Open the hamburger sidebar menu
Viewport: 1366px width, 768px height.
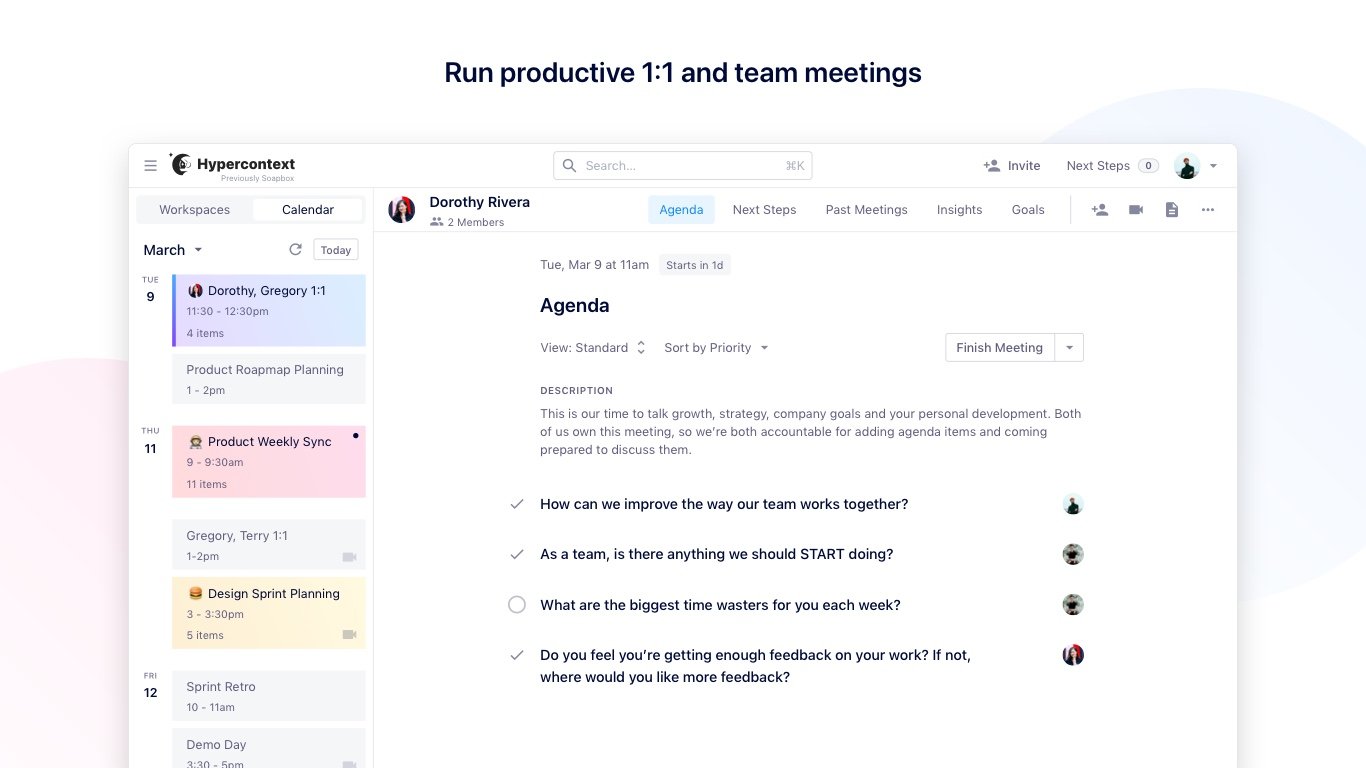pos(150,166)
